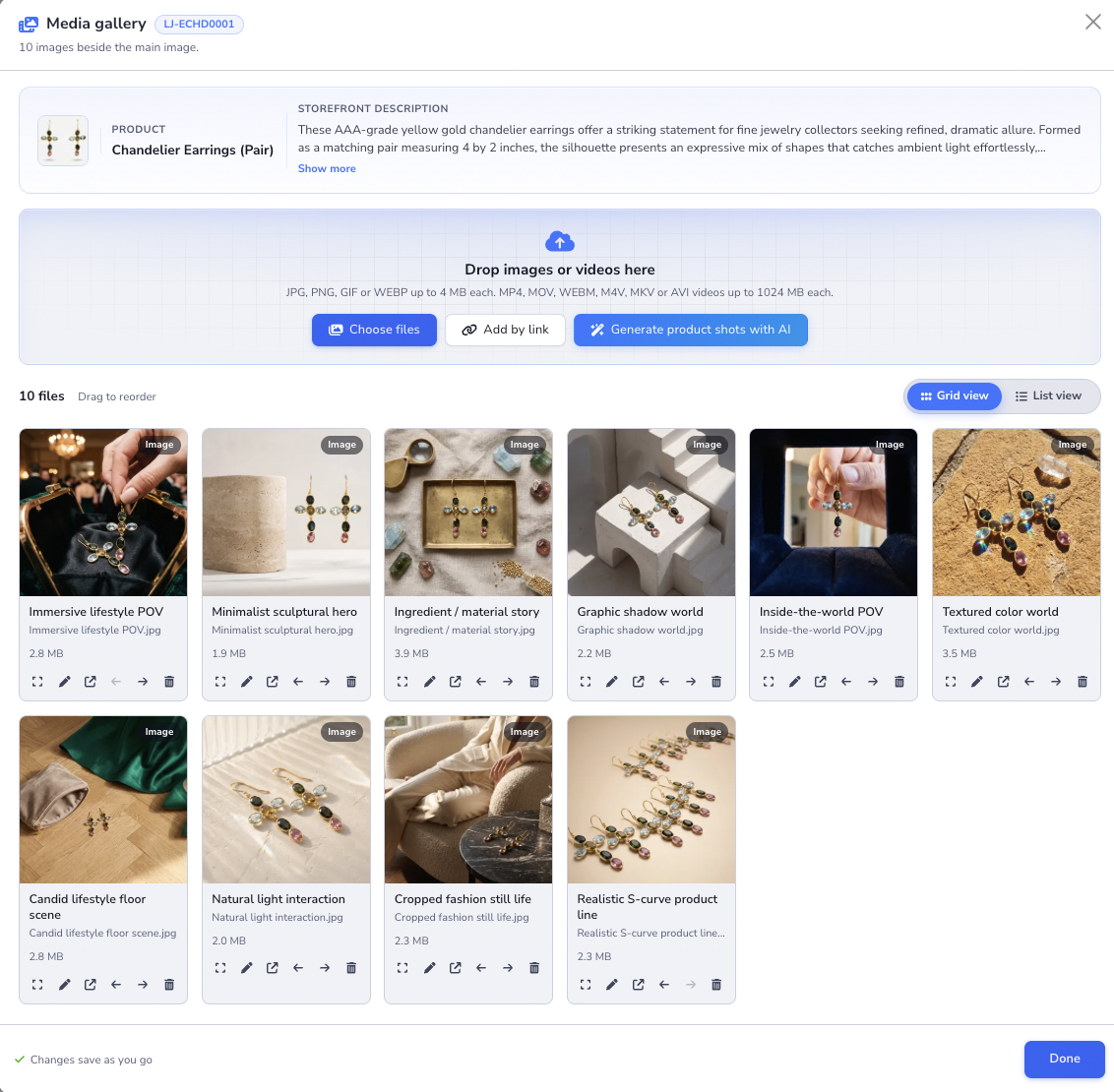Select Candid lifestyle floor scene thumbnail

103,800
